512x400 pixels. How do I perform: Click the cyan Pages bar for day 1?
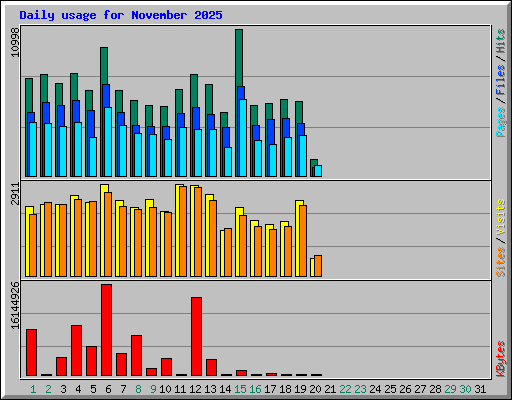pos(33,149)
